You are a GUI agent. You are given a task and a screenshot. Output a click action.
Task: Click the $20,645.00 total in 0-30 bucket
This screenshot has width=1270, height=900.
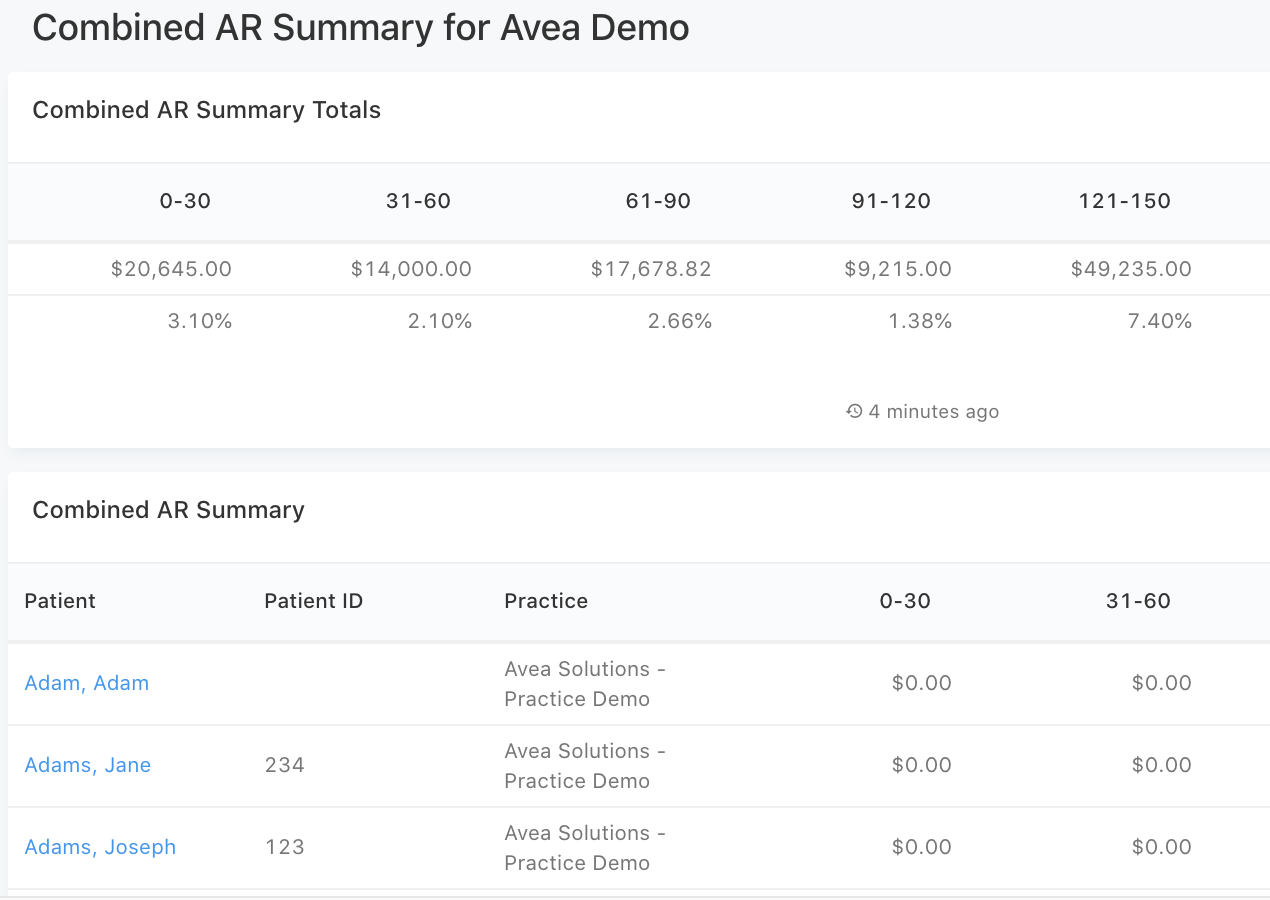pos(173,269)
